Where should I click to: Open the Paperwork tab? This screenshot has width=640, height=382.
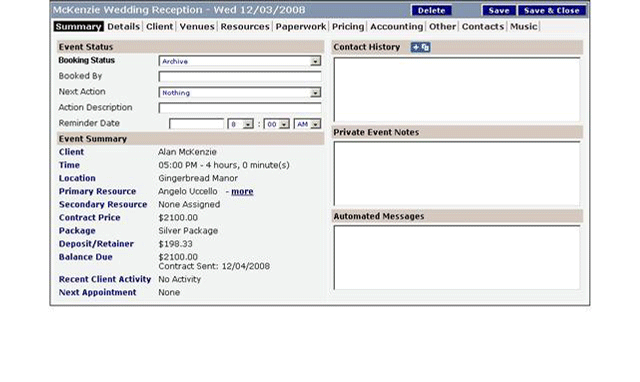pos(301,27)
